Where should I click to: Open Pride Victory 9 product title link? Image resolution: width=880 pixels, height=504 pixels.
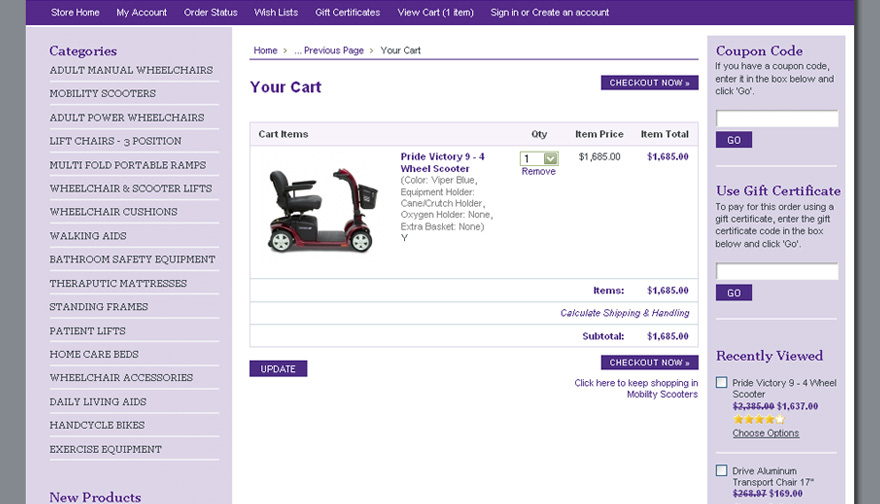(442, 163)
